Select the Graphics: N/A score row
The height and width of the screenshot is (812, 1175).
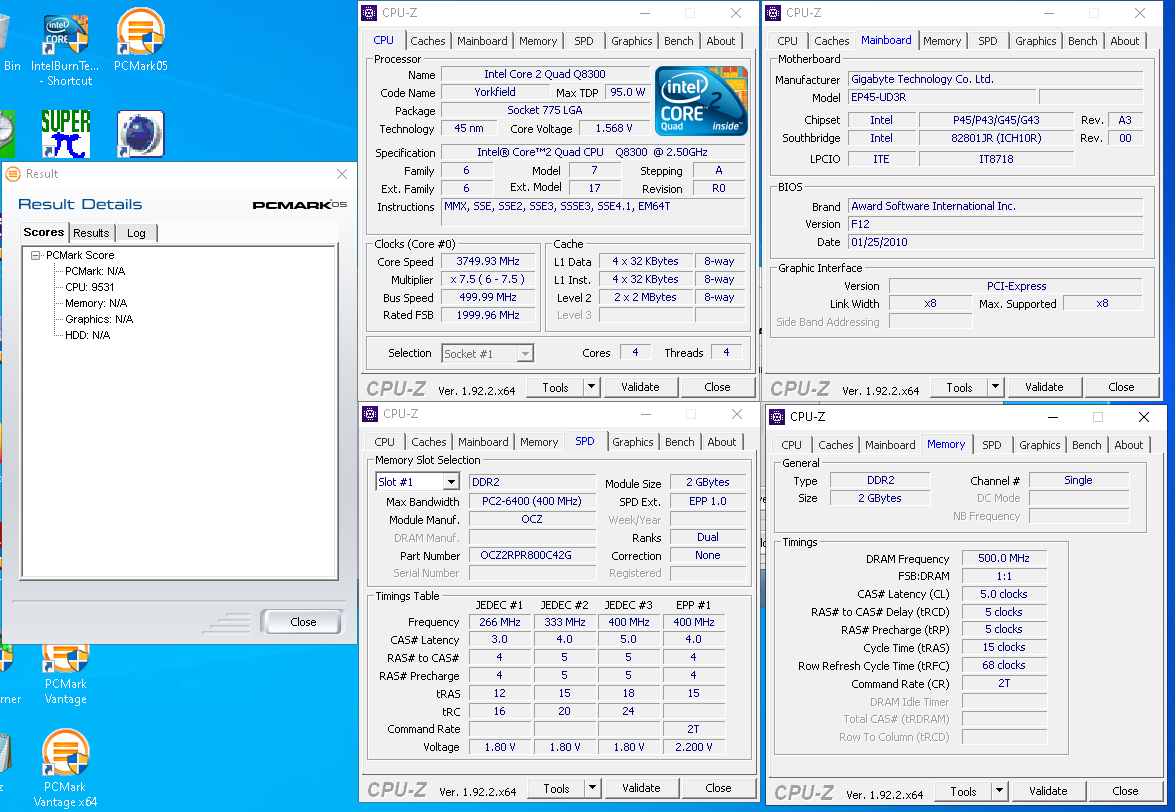click(x=99, y=319)
